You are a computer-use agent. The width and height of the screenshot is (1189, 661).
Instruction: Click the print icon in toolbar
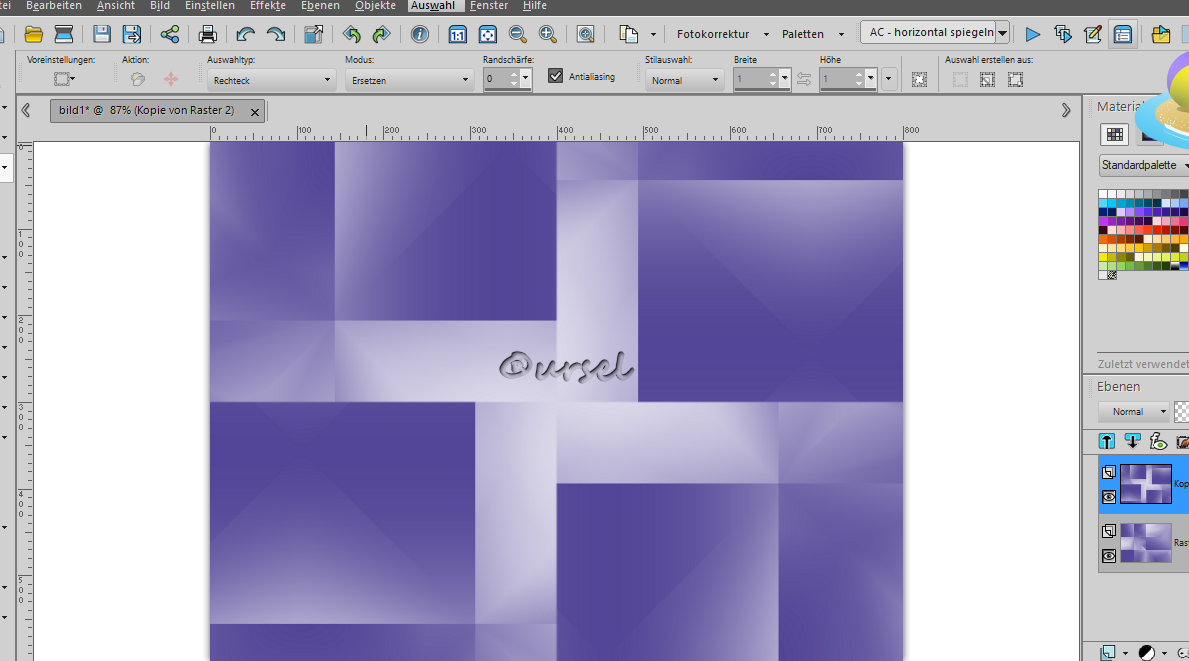[x=208, y=35]
